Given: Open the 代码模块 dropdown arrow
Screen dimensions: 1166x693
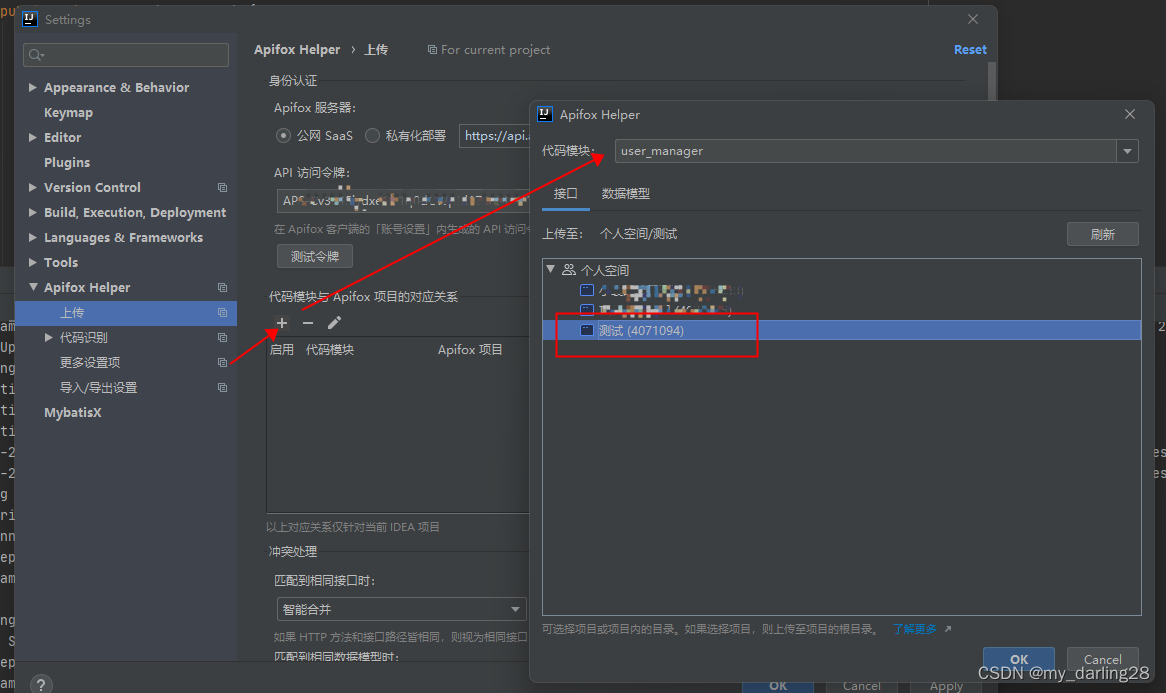Looking at the screenshot, I should click(1127, 151).
